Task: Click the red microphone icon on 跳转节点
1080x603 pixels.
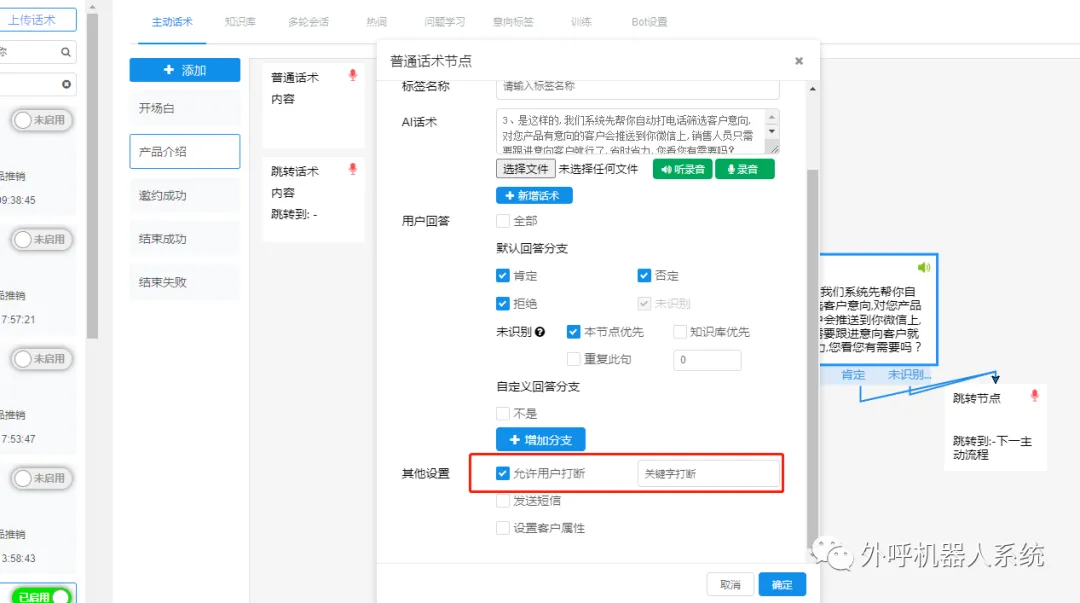Action: tap(1034, 396)
